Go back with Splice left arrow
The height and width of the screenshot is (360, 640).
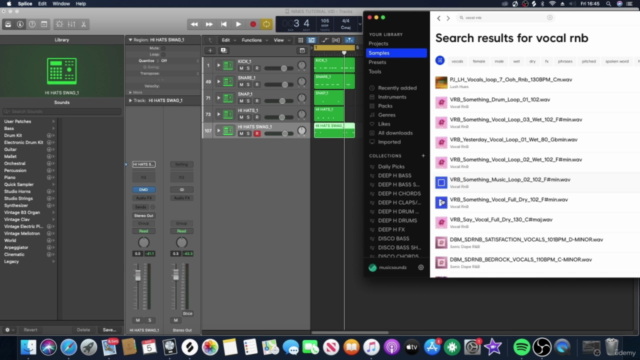(x=439, y=18)
